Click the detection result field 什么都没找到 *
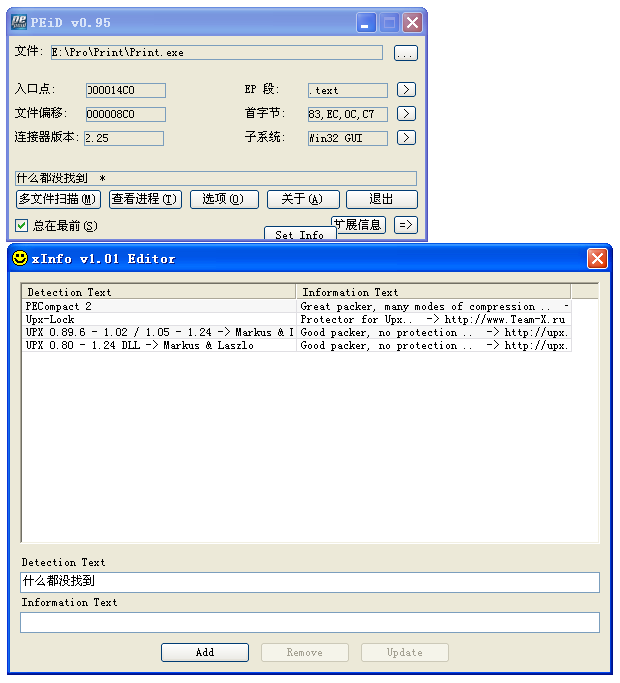Image resolution: width=620 pixels, height=683 pixels. [x=216, y=178]
